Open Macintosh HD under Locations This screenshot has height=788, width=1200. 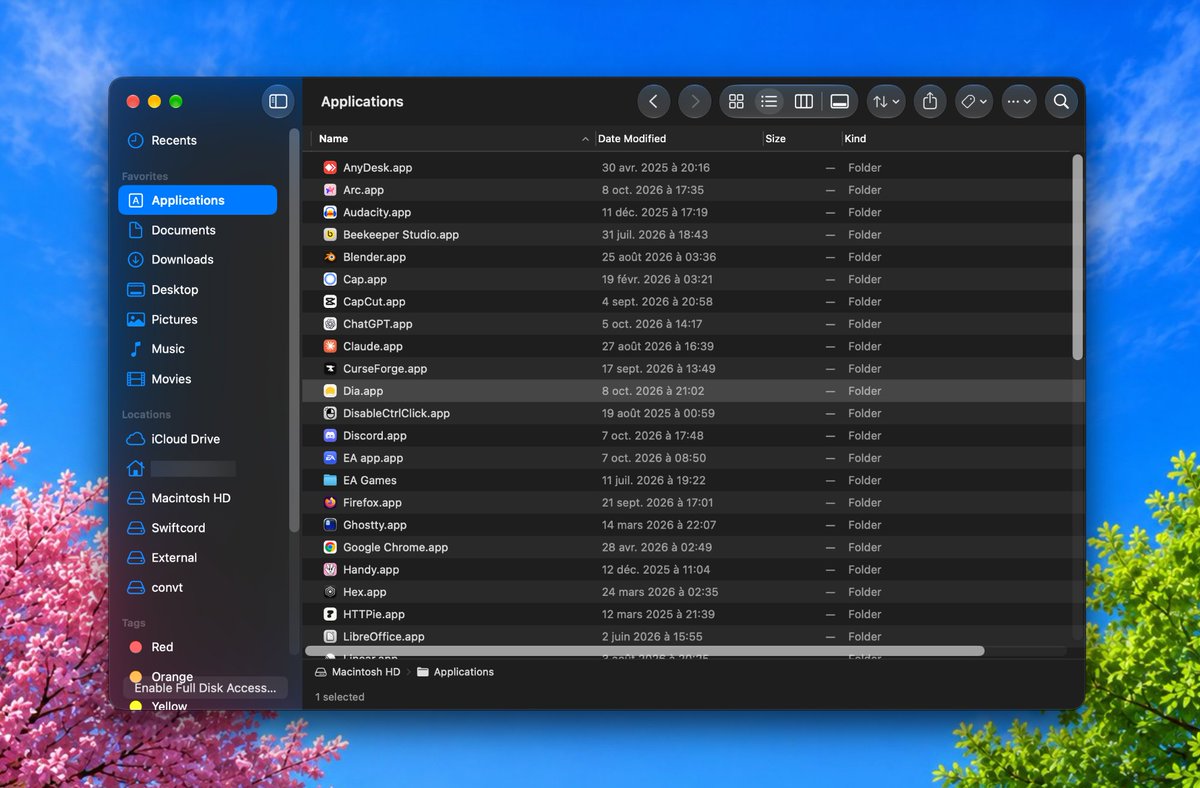(x=197, y=498)
